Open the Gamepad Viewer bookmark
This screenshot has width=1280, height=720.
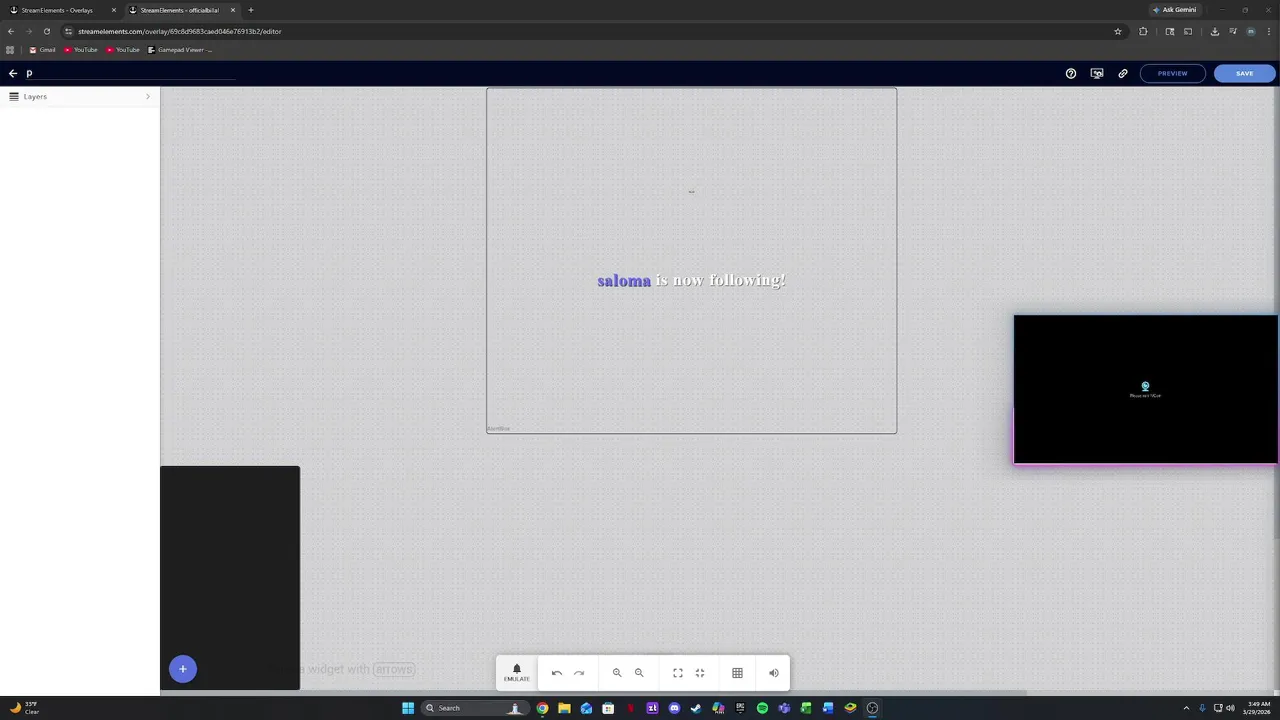181,50
